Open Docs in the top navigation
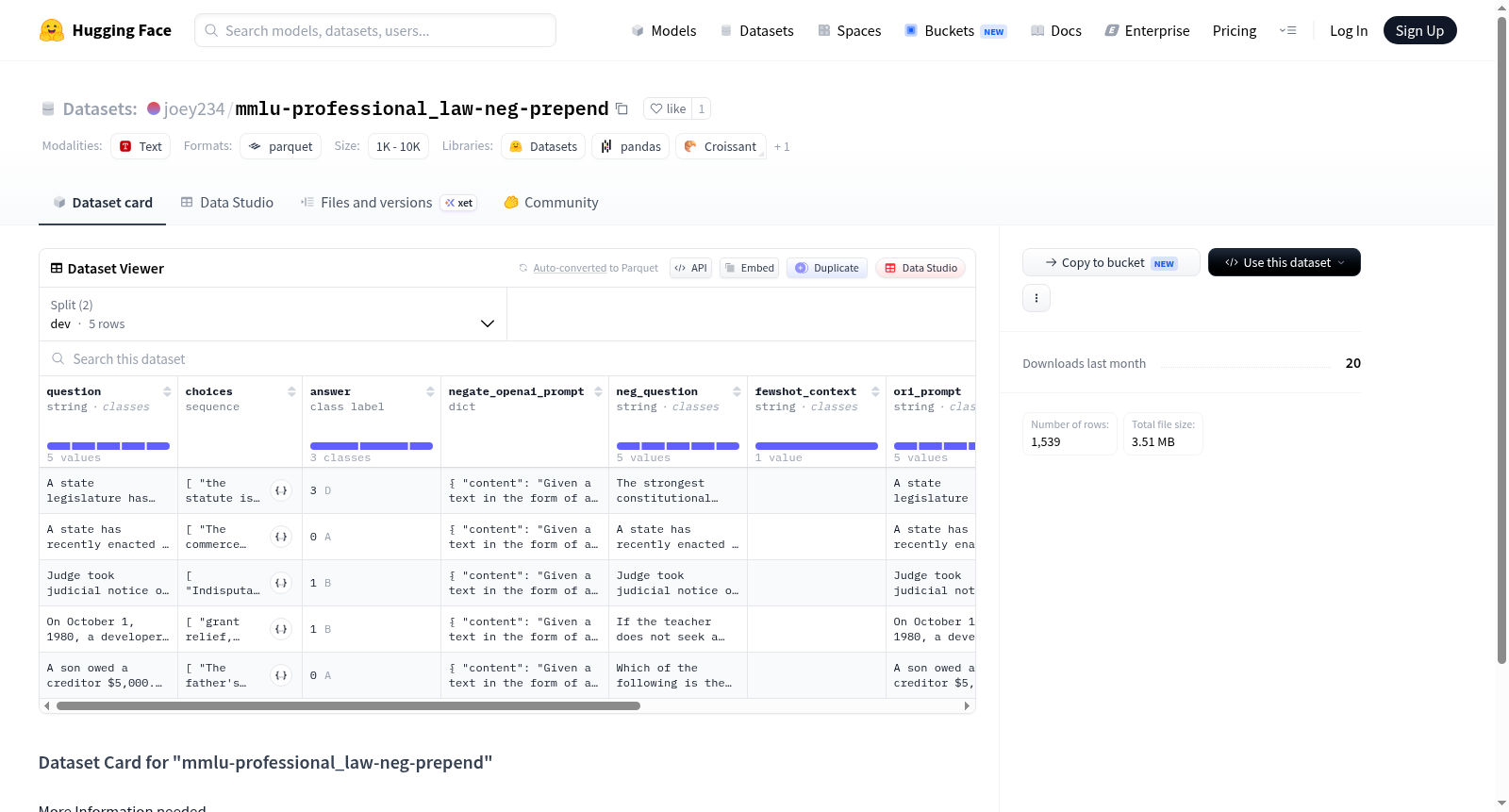Screen dimensions: 1509x812 click(1055, 30)
